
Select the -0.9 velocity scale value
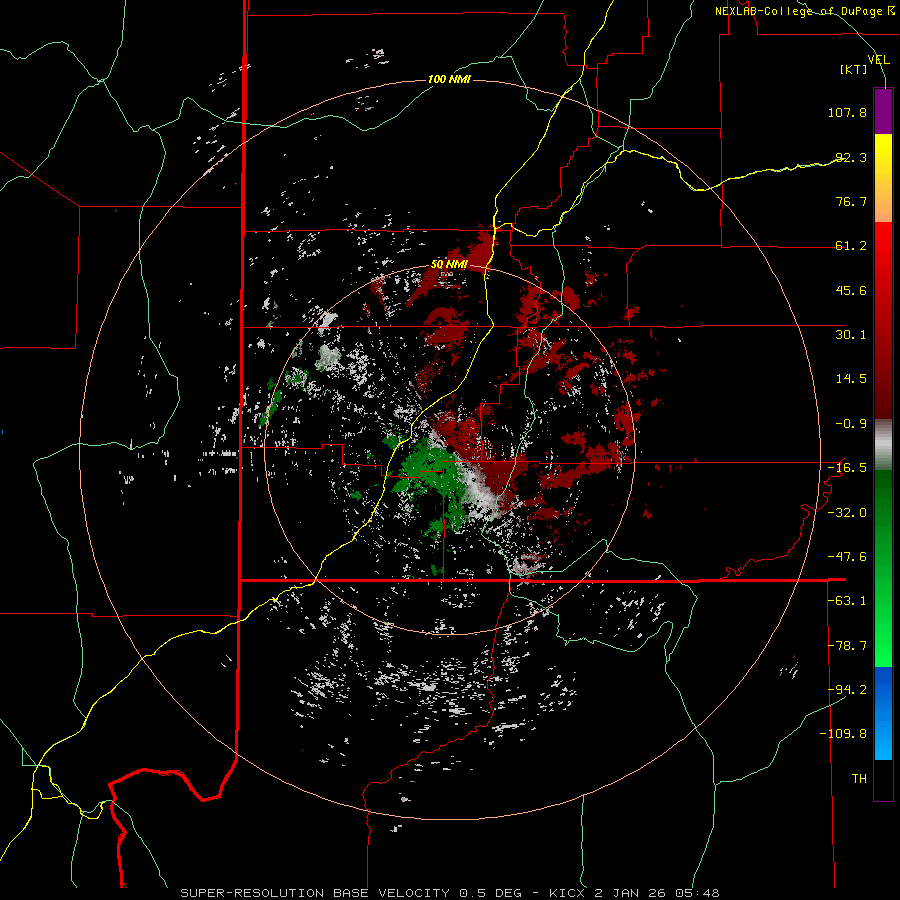click(x=851, y=424)
